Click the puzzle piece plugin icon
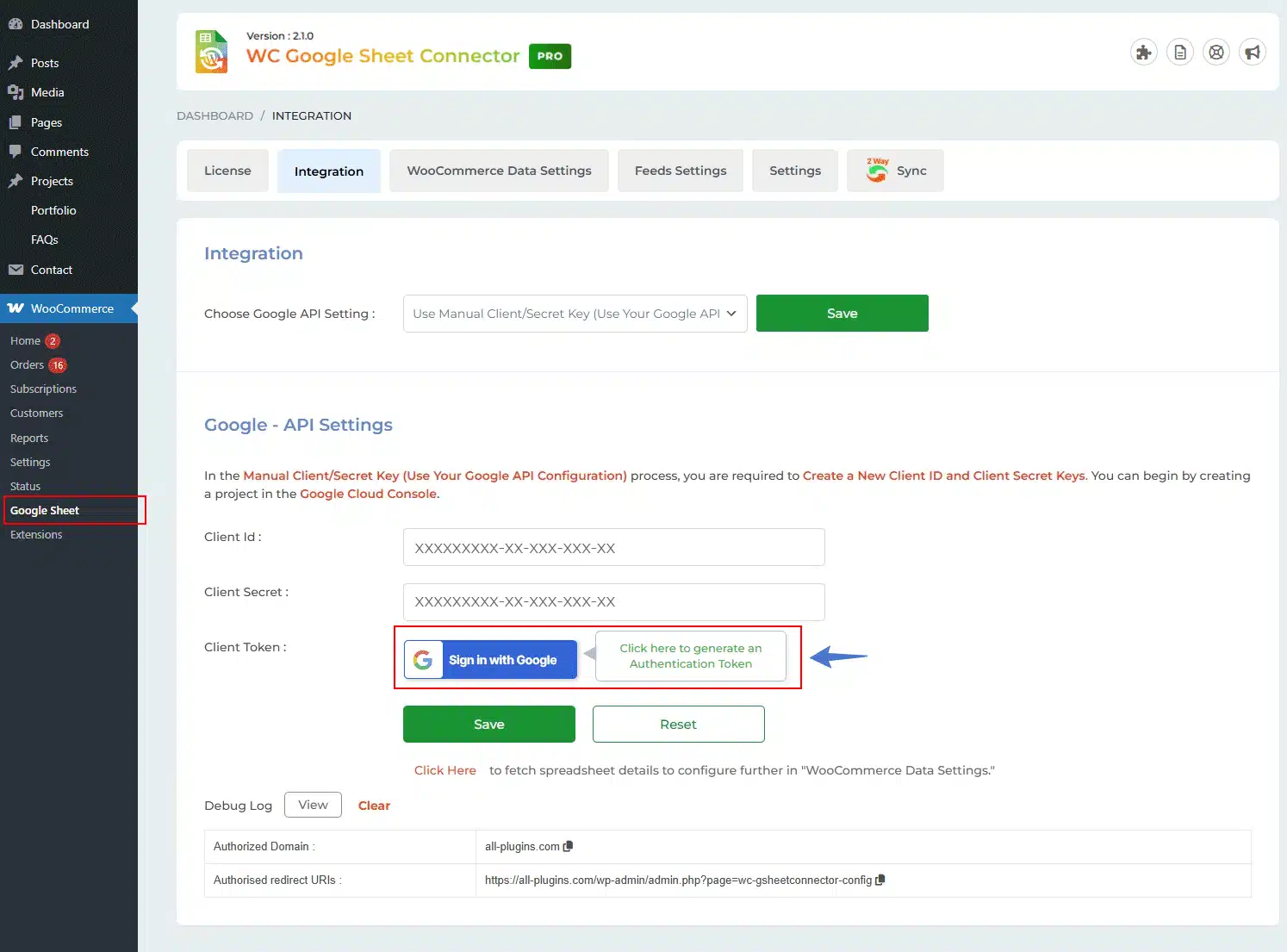Screen dimensions: 1287x952 [x=1143, y=53]
